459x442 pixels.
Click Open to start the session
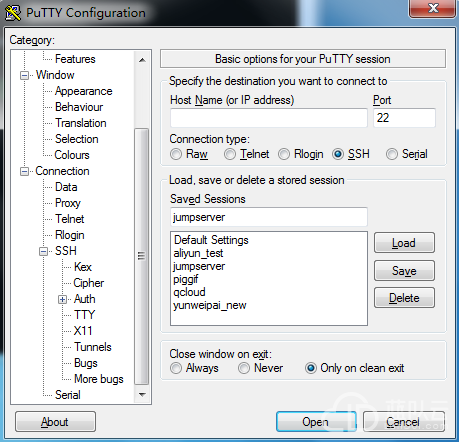pyautogui.click(x=316, y=422)
